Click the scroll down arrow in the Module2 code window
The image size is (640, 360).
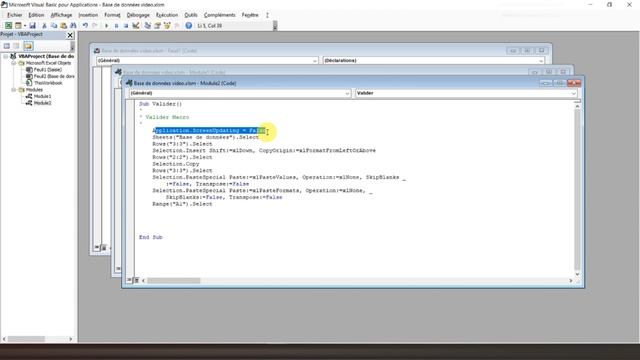[x=577, y=274]
